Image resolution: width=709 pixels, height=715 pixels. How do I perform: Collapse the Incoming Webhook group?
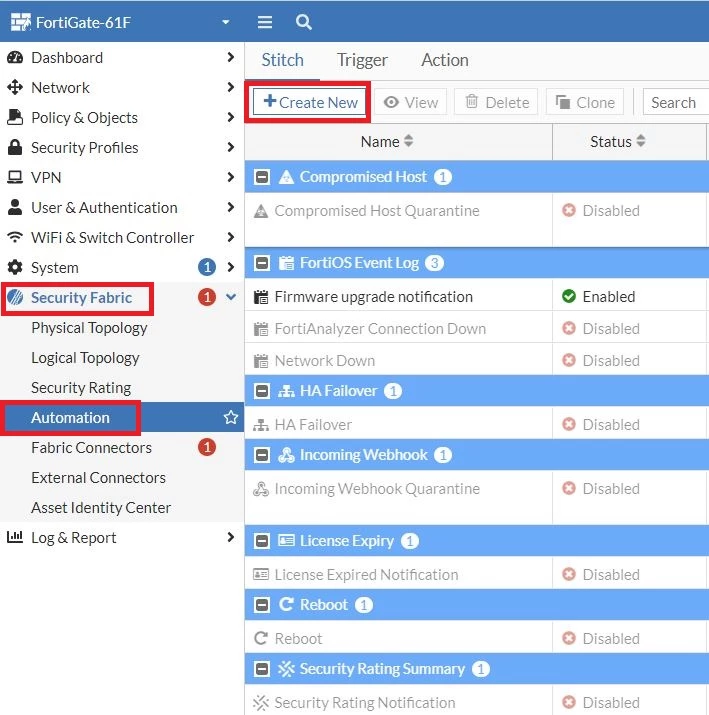(x=262, y=455)
